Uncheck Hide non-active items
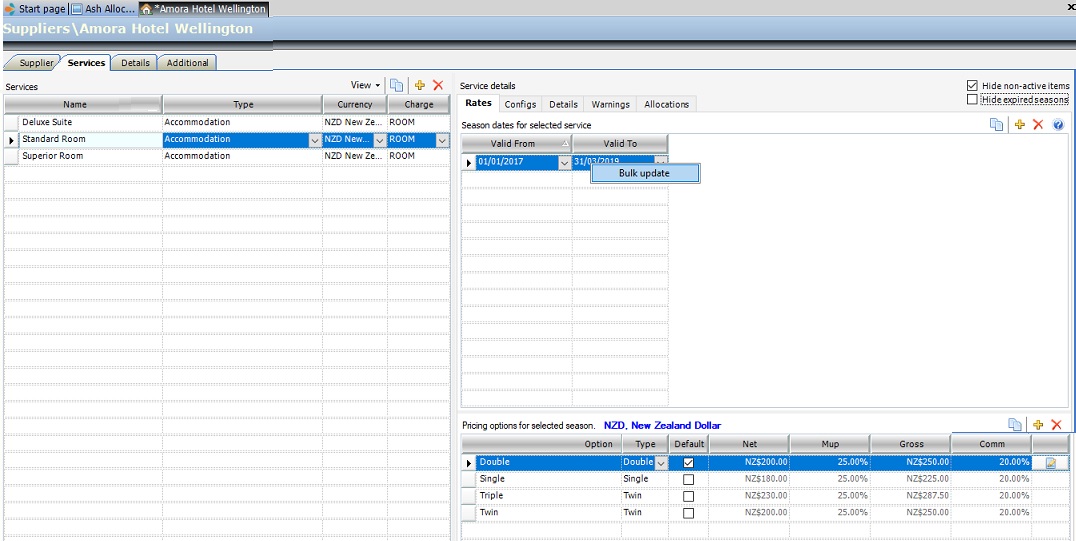 (x=973, y=86)
